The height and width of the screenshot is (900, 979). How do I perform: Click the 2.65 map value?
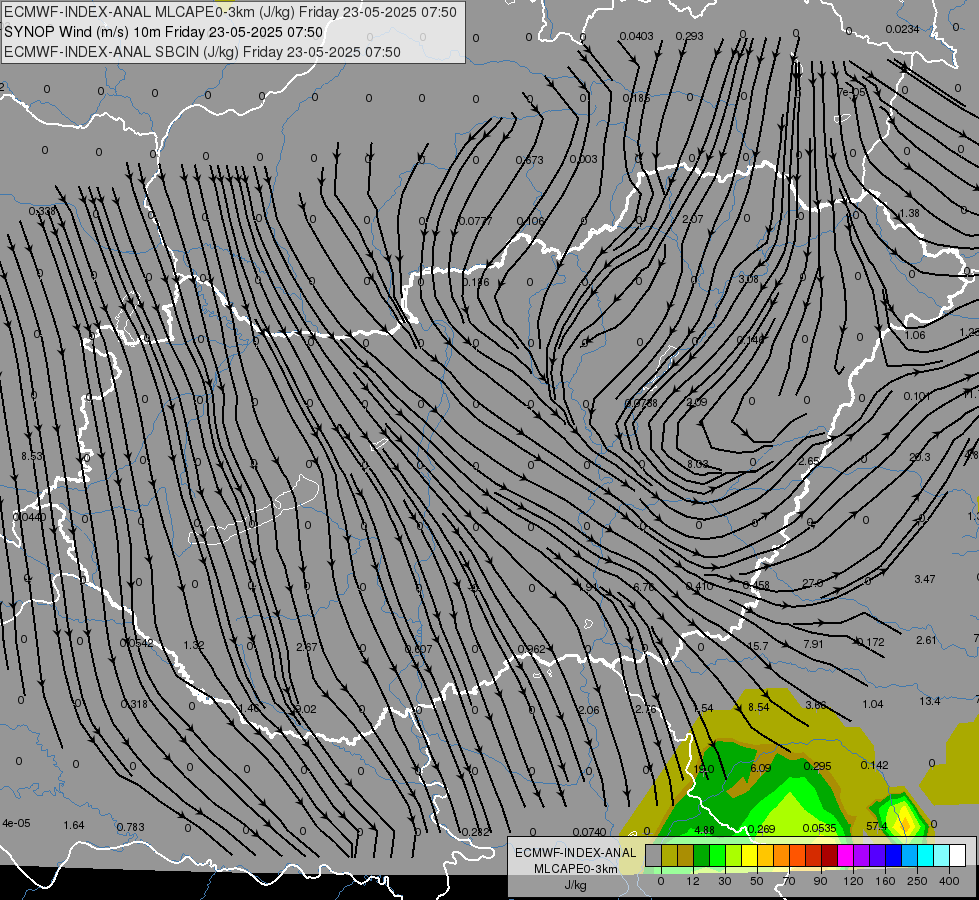coord(809,461)
